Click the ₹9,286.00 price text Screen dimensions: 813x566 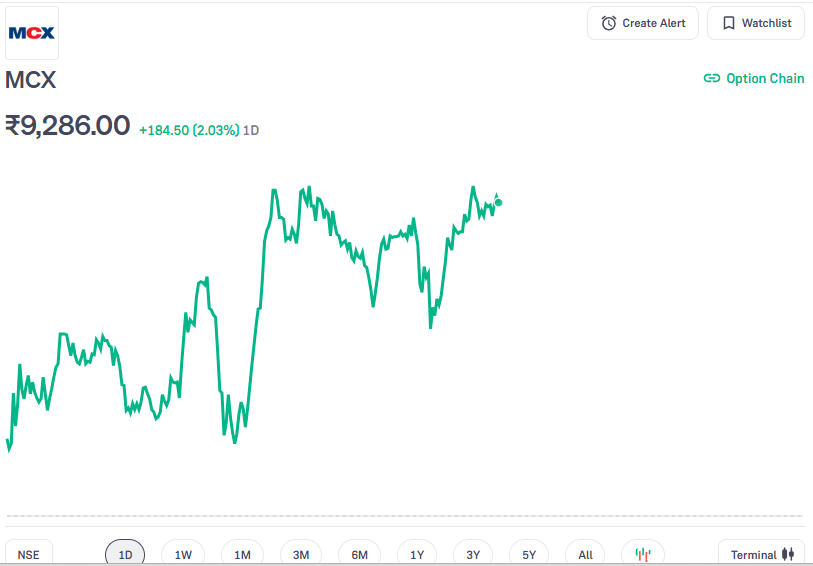click(x=68, y=125)
